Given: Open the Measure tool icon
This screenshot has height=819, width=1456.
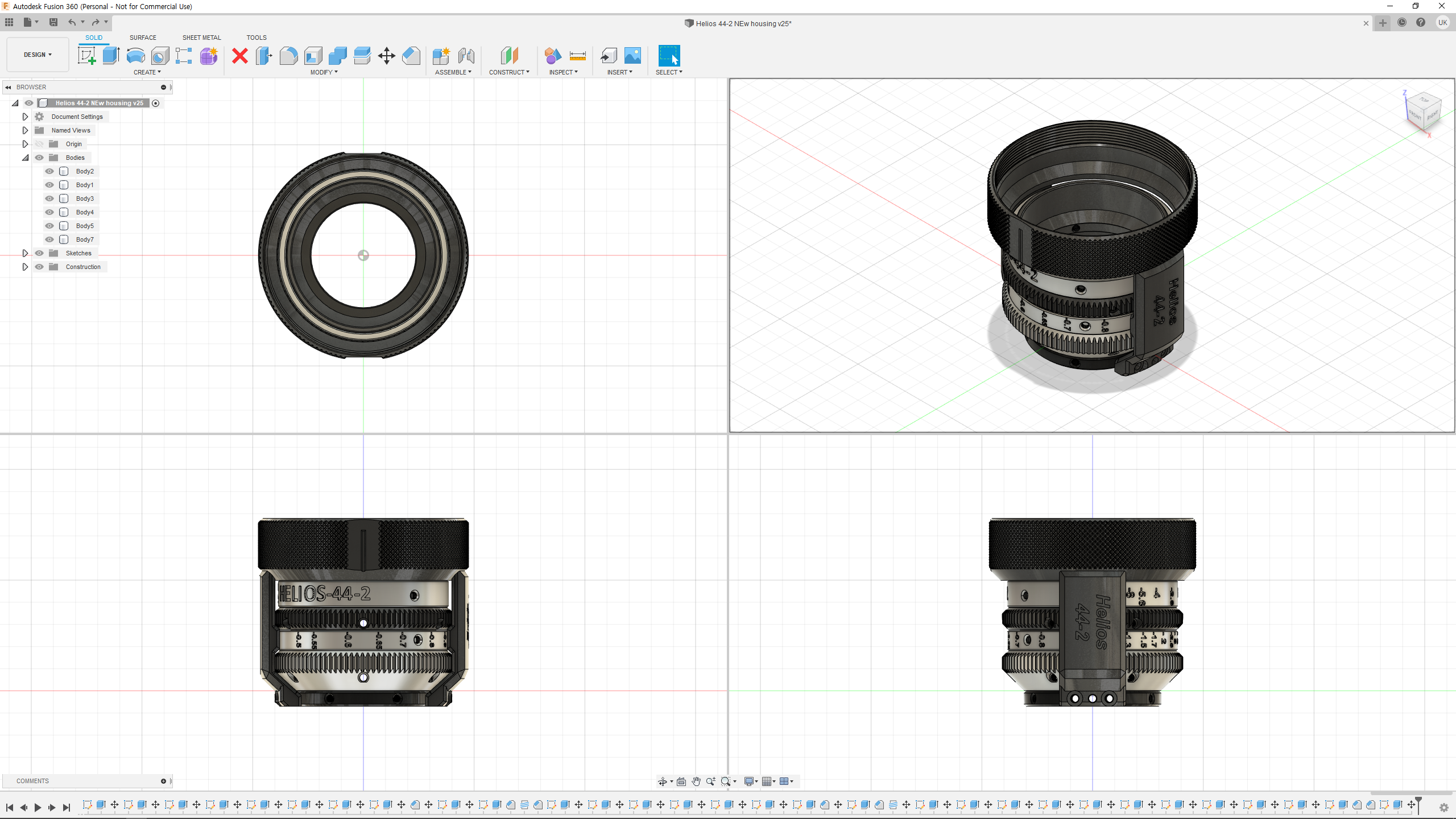Looking at the screenshot, I should point(577,56).
